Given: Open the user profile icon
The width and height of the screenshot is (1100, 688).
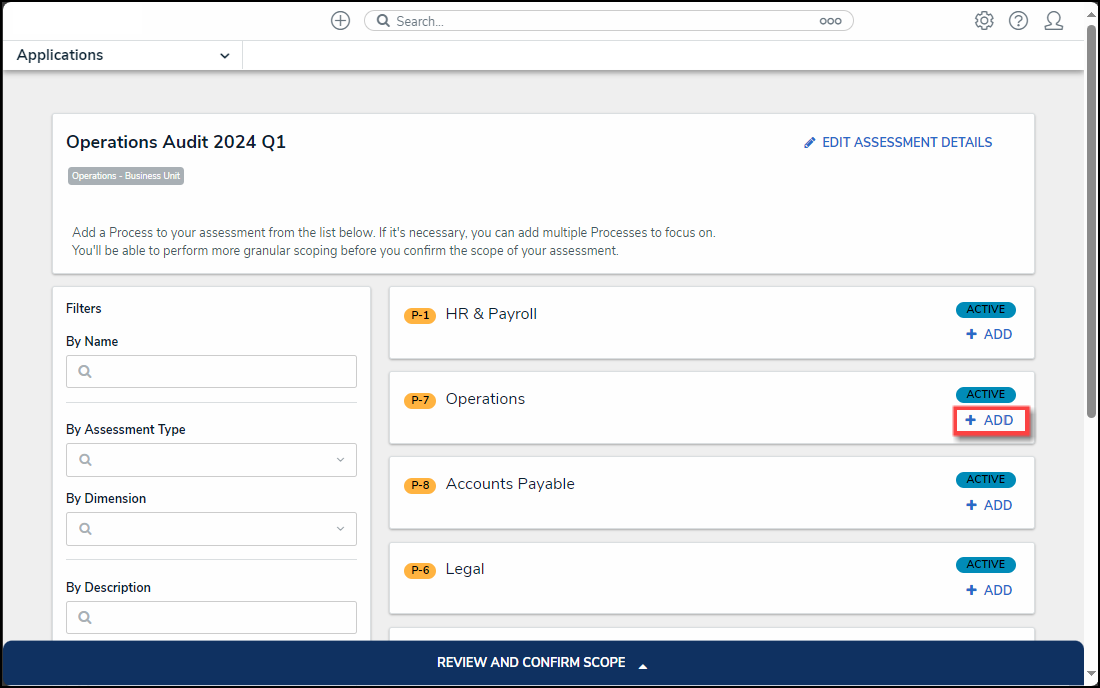Looking at the screenshot, I should click(1053, 21).
